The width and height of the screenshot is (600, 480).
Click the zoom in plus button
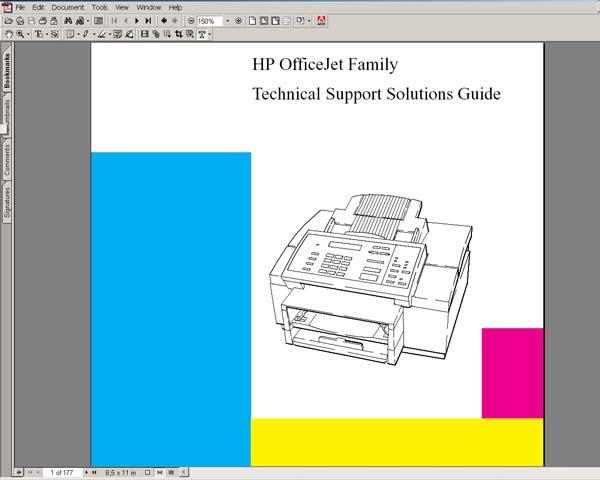(238, 21)
